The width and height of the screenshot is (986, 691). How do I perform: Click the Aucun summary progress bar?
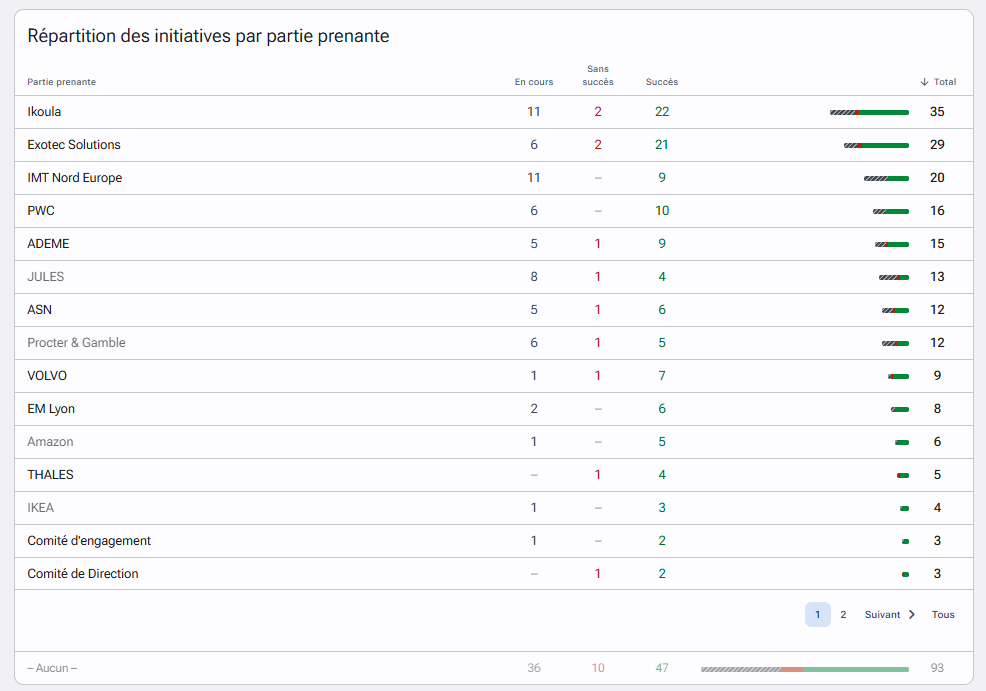tap(805, 669)
